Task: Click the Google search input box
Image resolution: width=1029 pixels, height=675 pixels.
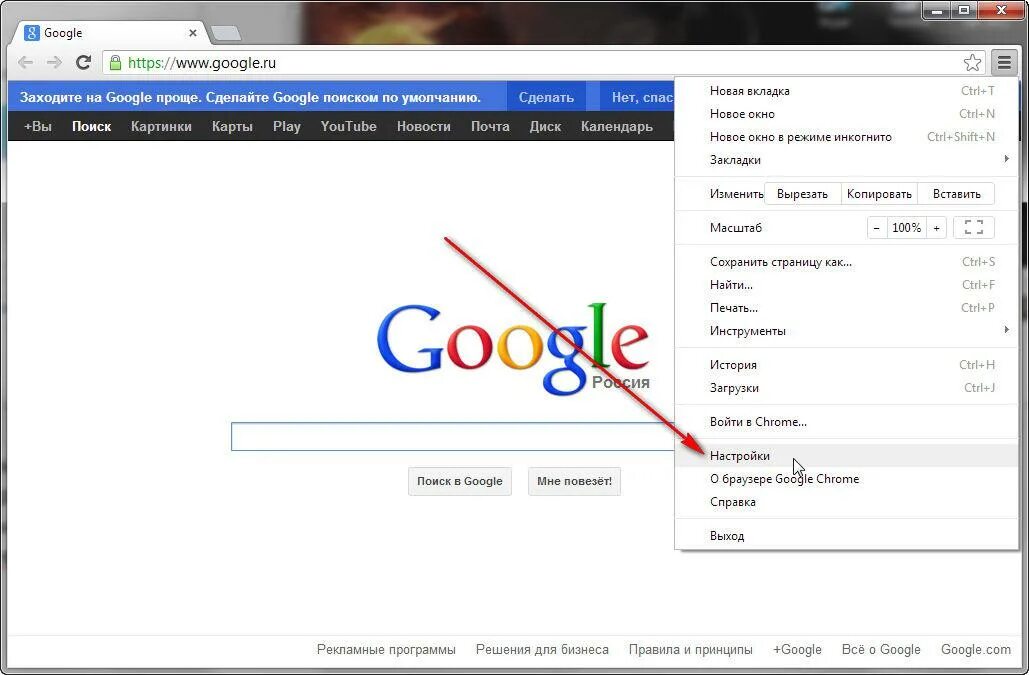Action: tap(453, 436)
